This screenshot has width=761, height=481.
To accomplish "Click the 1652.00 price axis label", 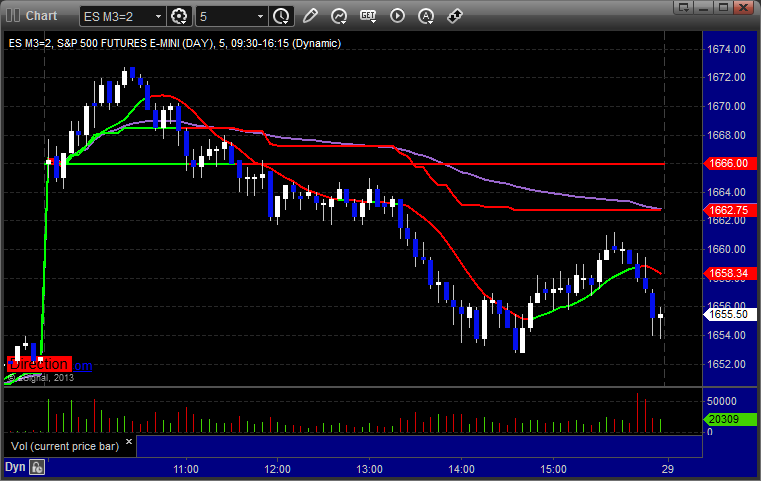I will 726,364.
